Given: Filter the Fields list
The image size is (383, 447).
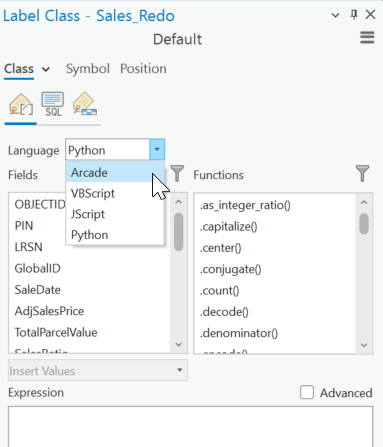Looking at the screenshot, I should click(x=177, y=173).
